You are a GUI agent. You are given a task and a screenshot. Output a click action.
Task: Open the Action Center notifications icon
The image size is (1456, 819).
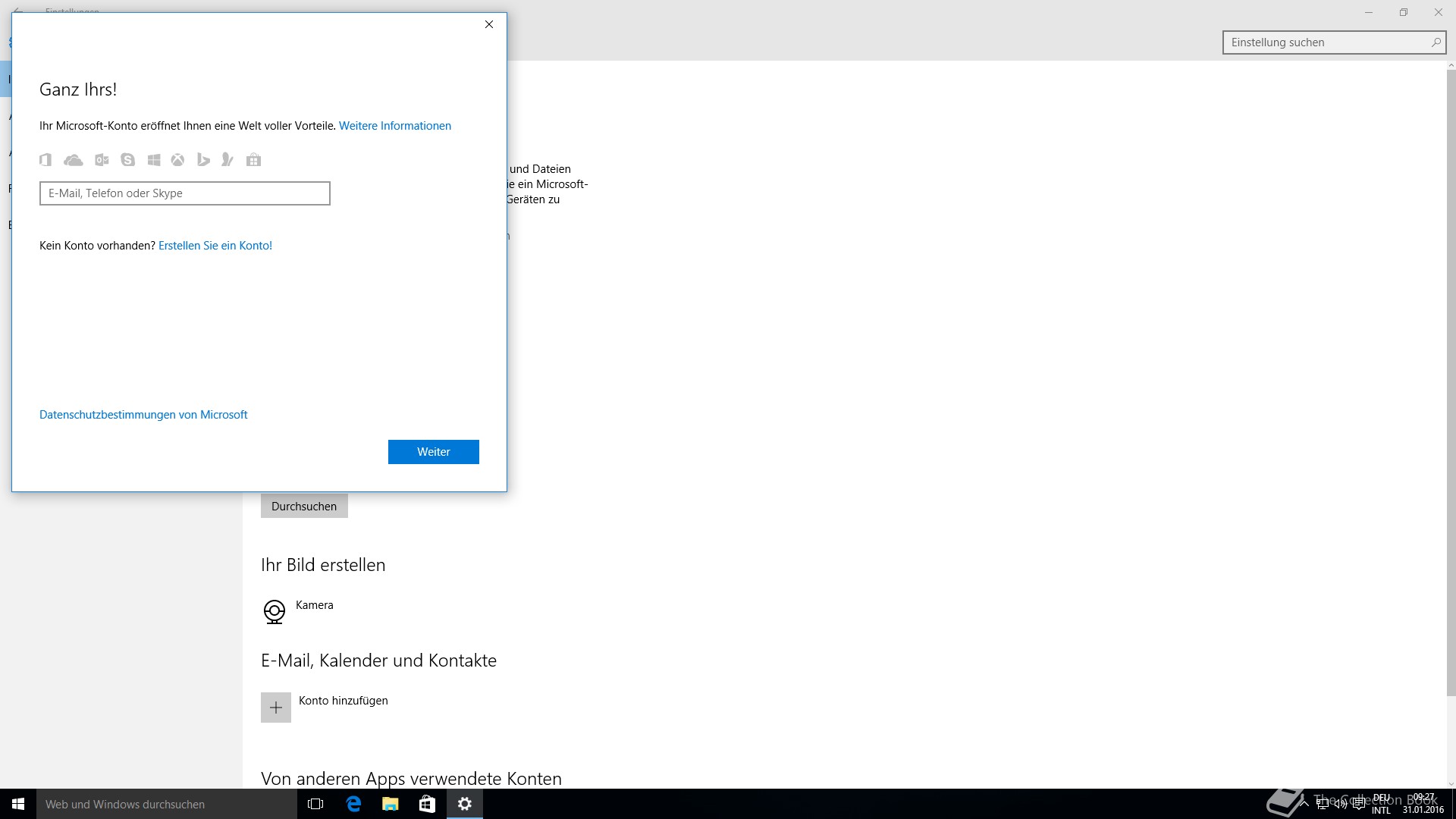1359,804
